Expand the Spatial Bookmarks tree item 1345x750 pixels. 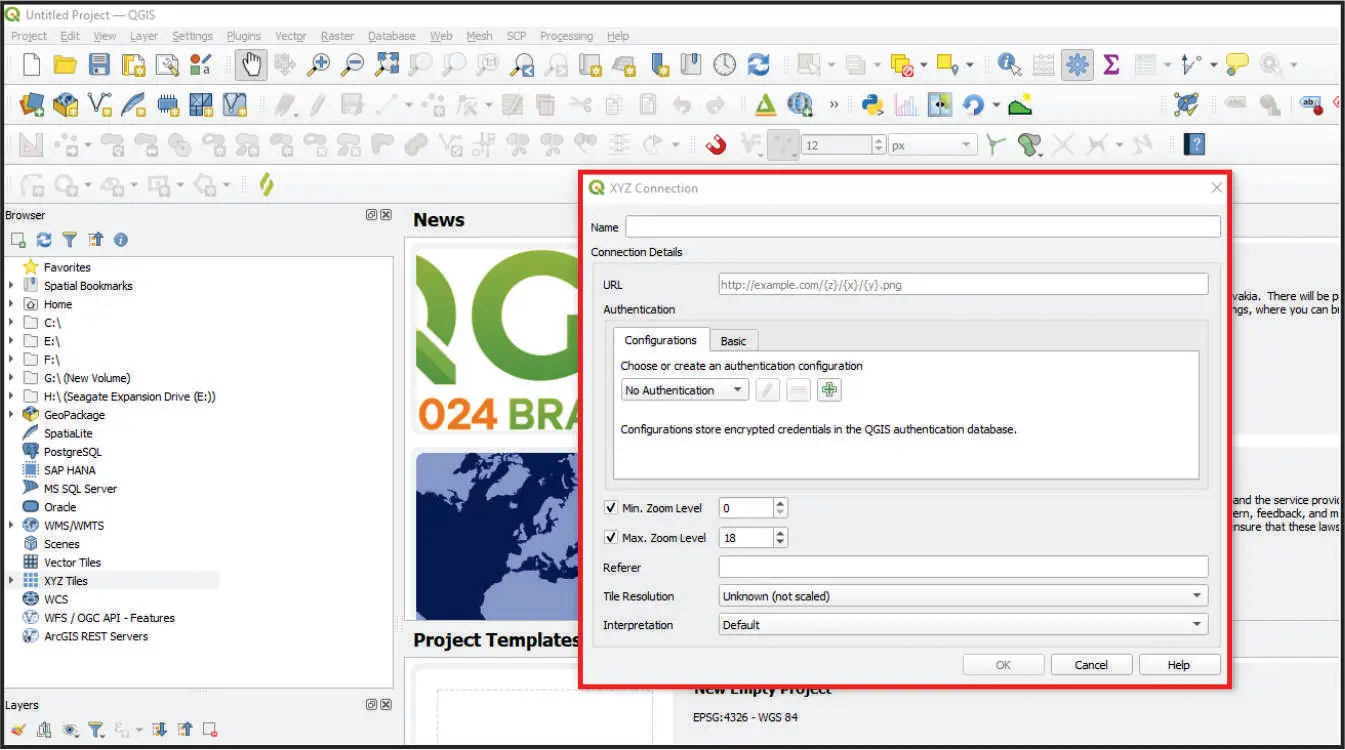(x=11, y=285)
